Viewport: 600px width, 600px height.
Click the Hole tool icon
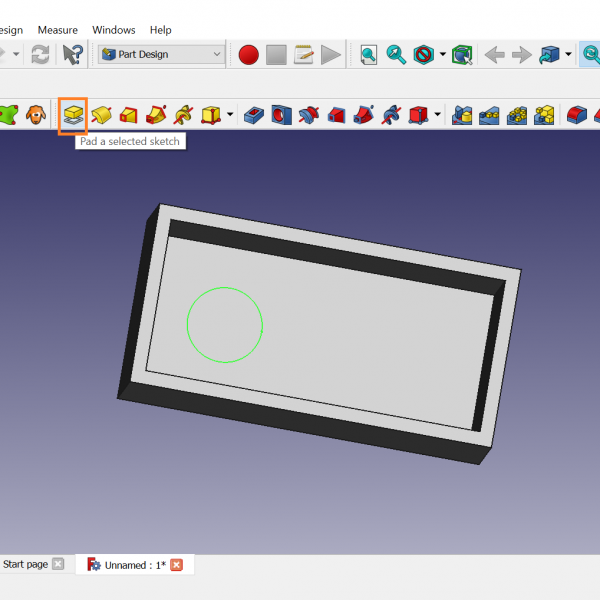tap(282, 115)
